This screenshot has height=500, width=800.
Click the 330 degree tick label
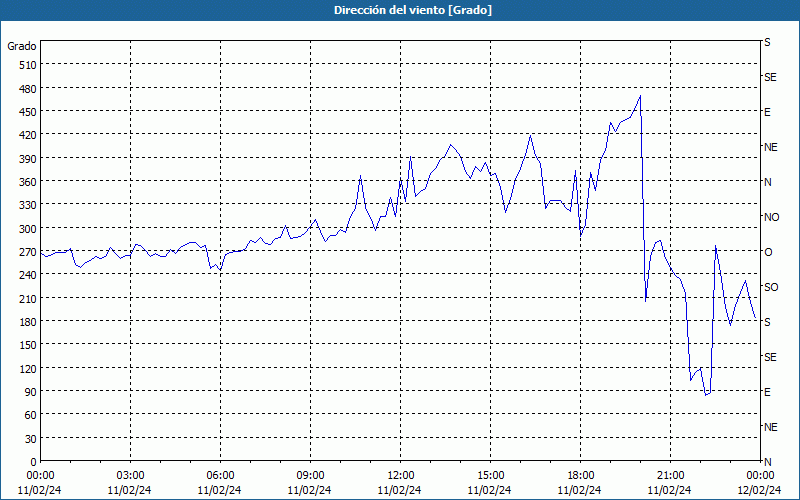[28, 205]
